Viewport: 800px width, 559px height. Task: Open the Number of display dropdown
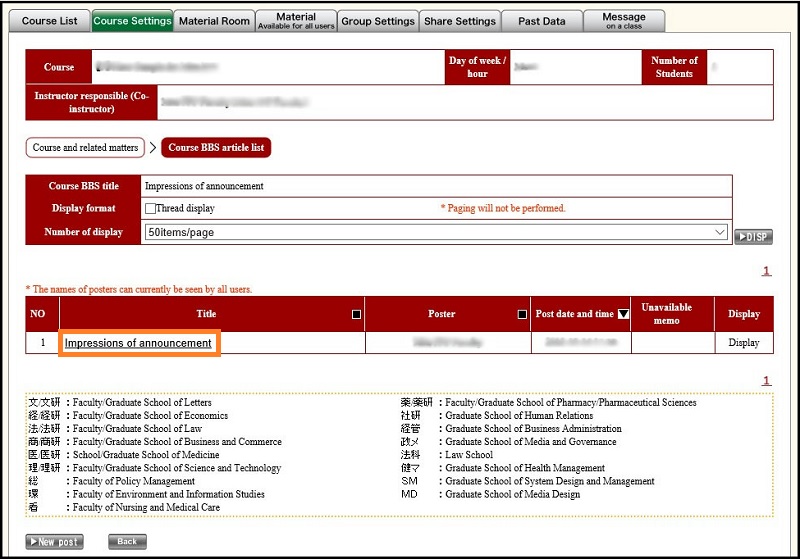tap(437, 232)
